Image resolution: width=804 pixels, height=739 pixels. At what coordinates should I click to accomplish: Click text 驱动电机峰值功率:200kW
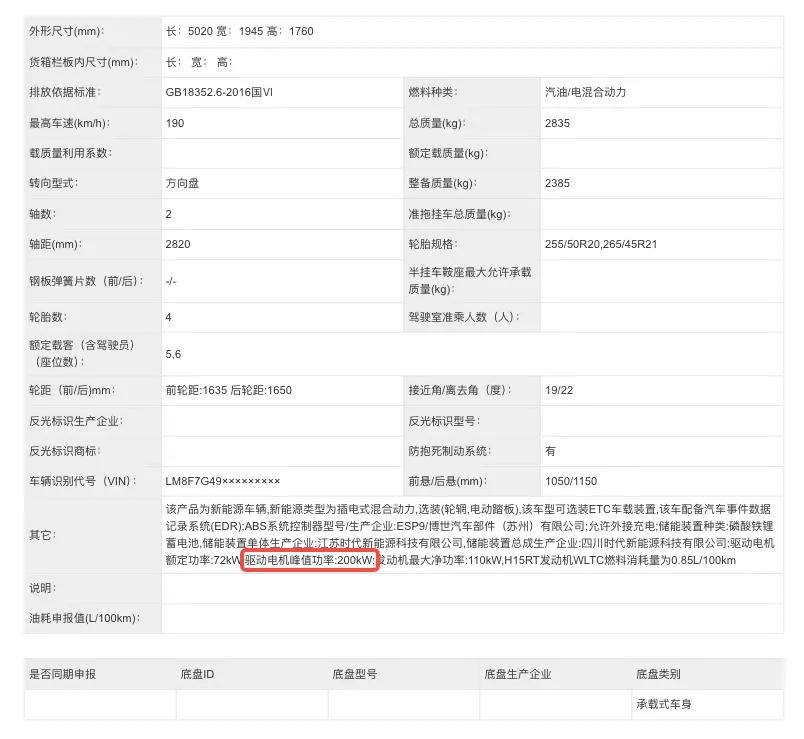pos(309,561)
